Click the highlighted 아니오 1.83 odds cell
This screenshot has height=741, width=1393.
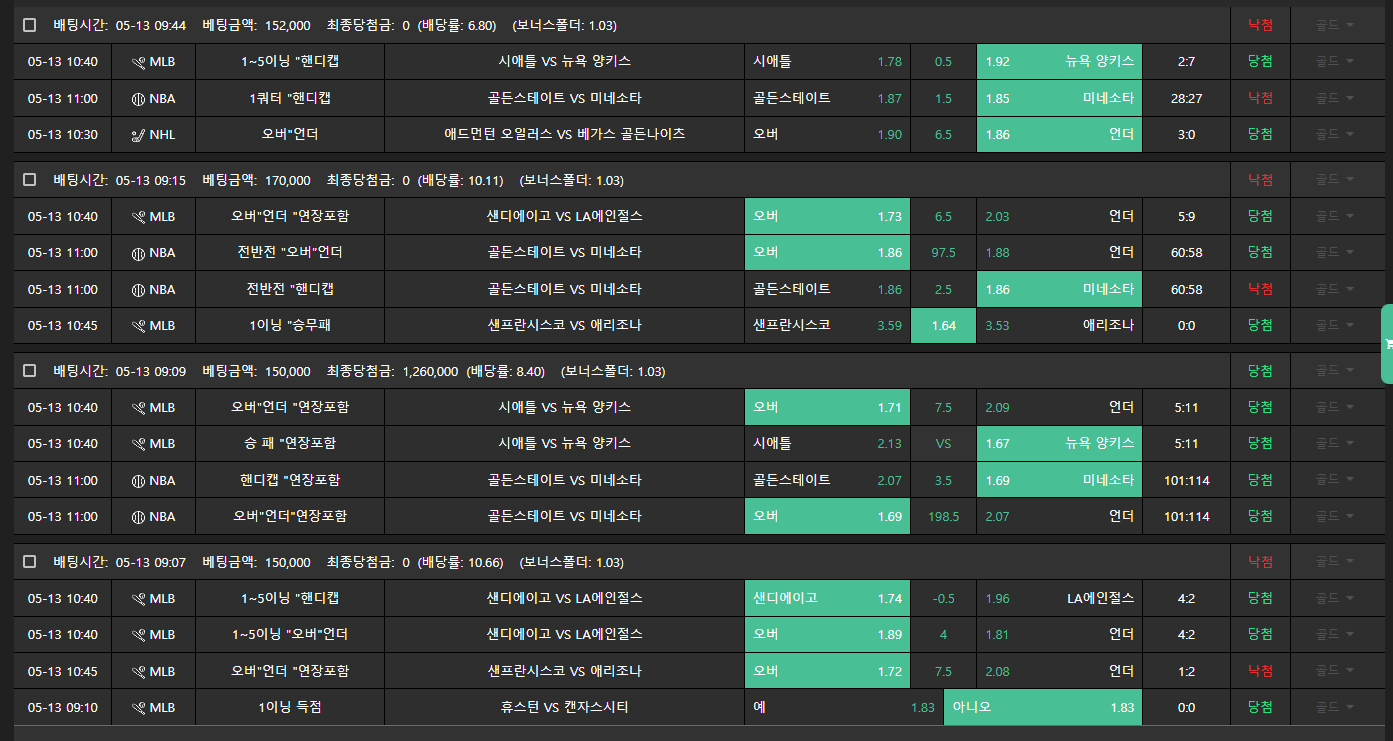1043,708
